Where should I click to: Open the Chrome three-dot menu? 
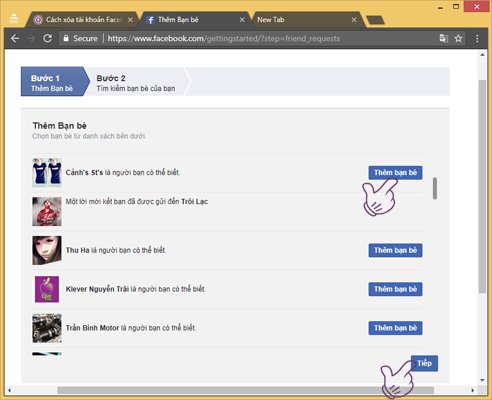(477, 38)
